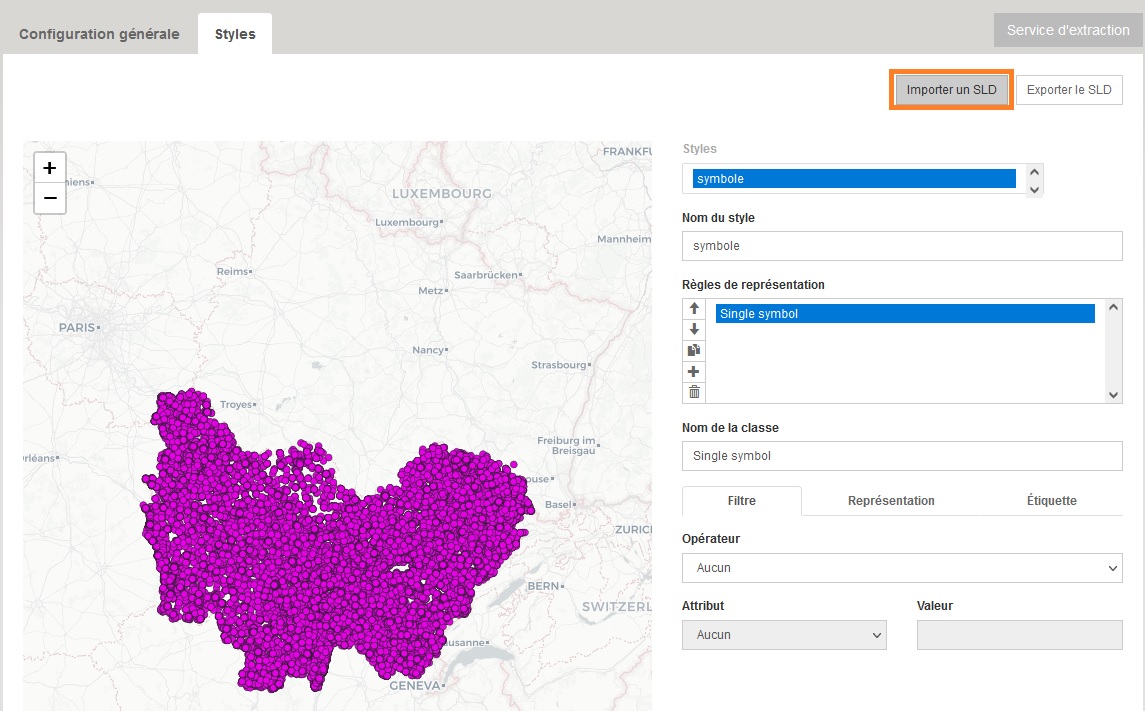Click the GENEVA label on the map
Image resolution: width=1145 pixels, height=711 pixels.
[x=415, y=685]
